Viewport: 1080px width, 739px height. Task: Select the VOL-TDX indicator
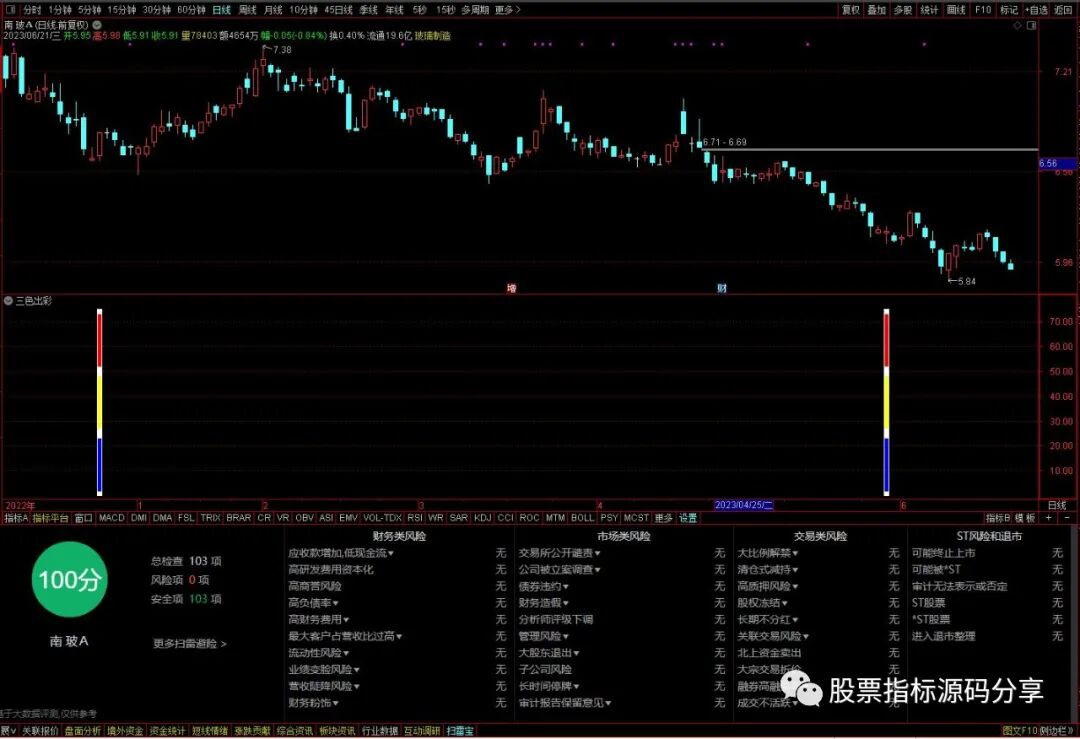pyautogui.click(x=382, y=518)
